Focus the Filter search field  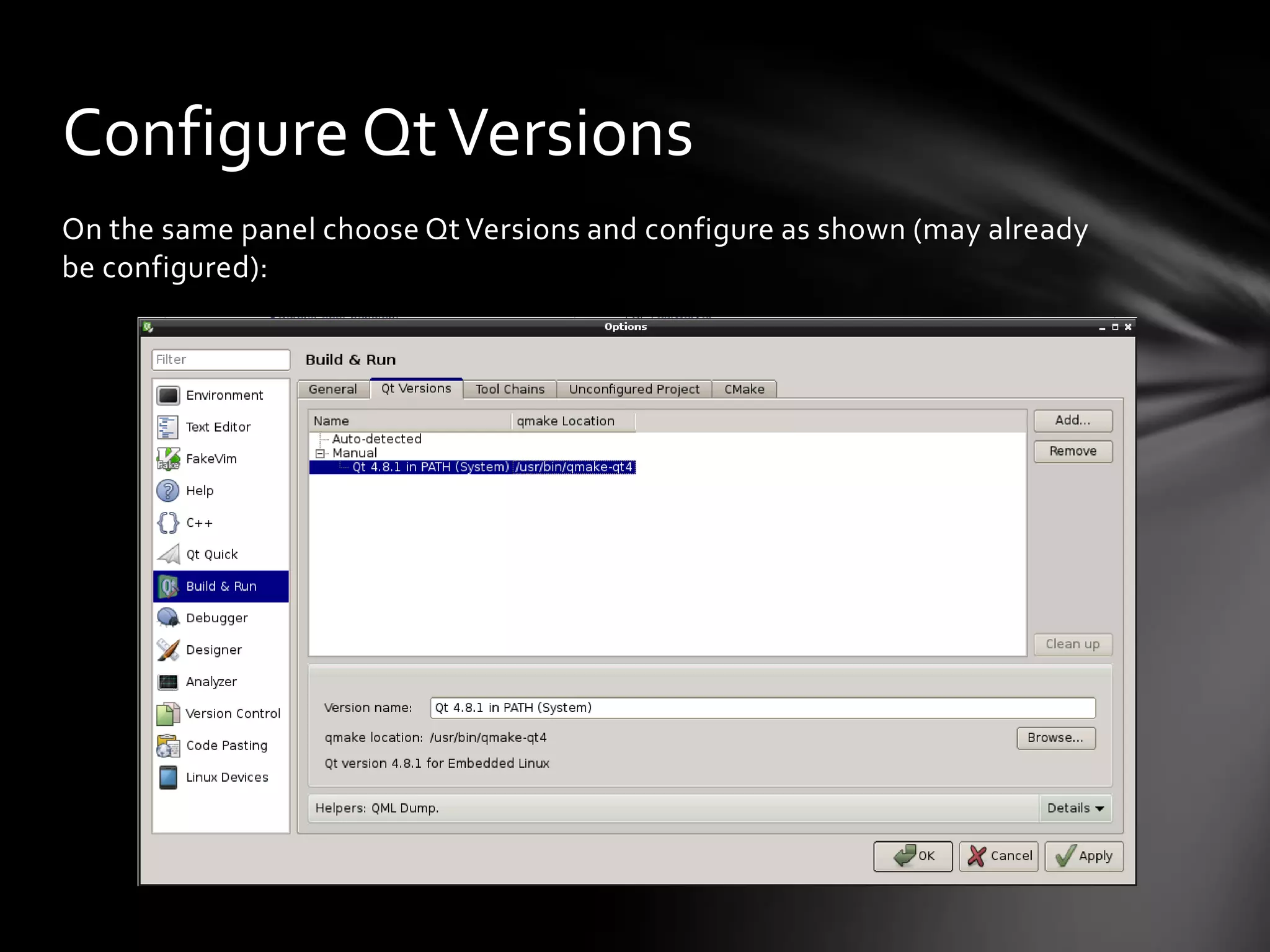pyautogui.click(x=221, y=359)
